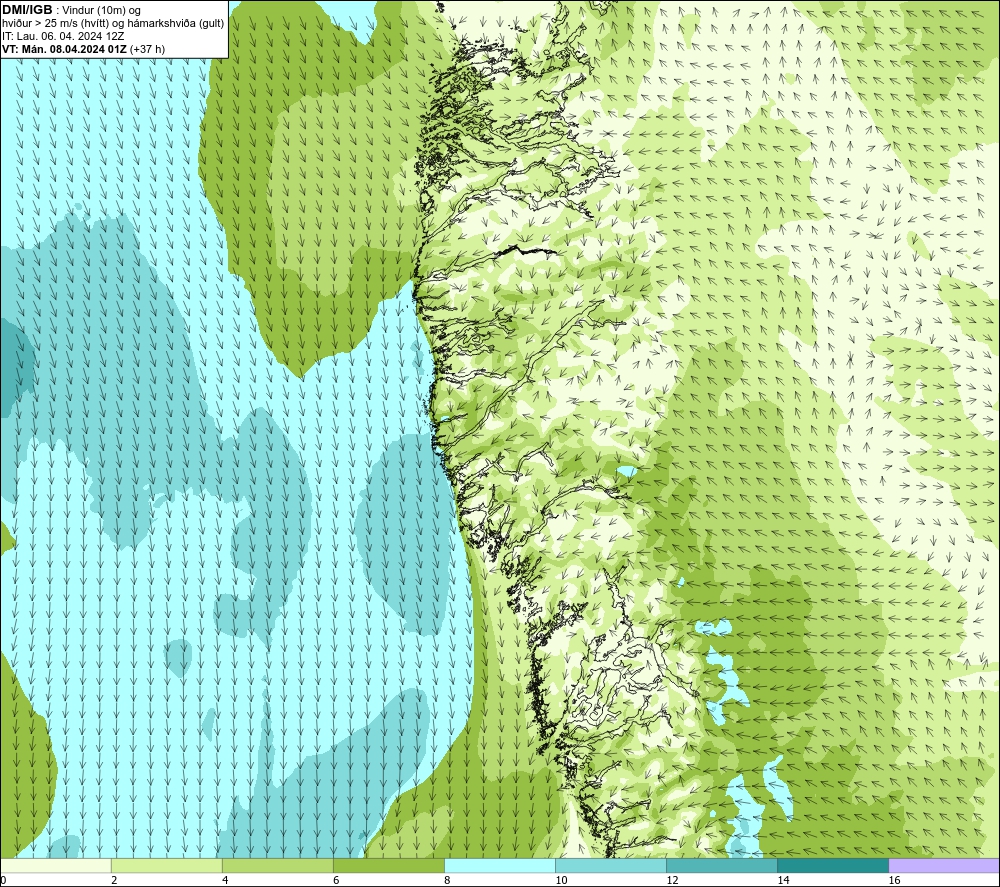1000x887 pixels.
Task: Click the "IT: Lau. 06. 04. 2024 12Z" line
Action: point(63,36)
